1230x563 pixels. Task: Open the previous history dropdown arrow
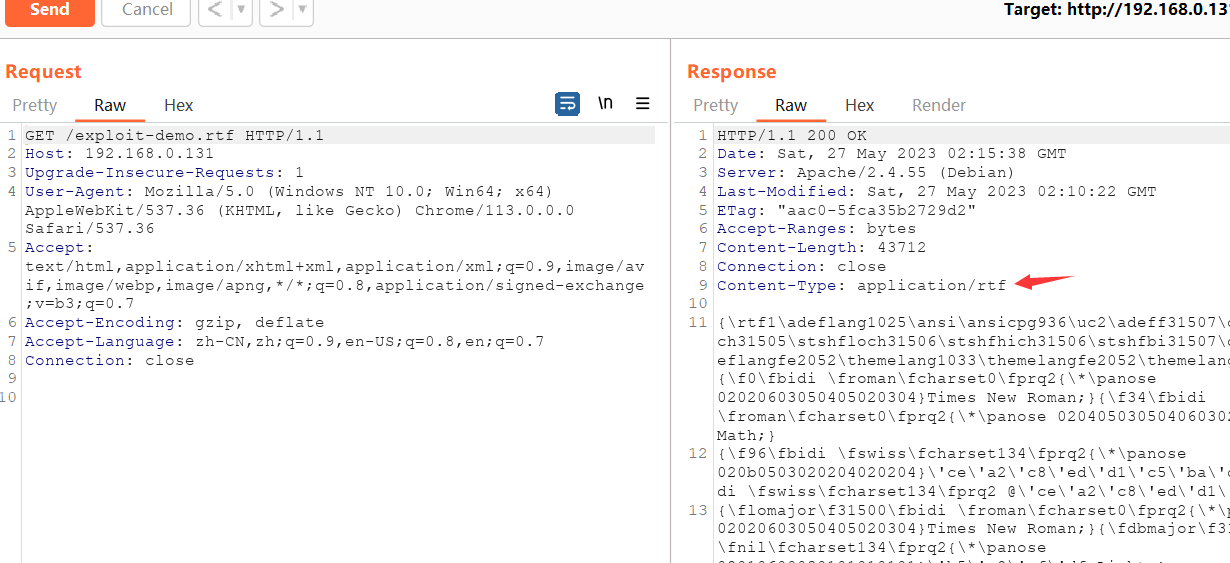coord(242,10)
